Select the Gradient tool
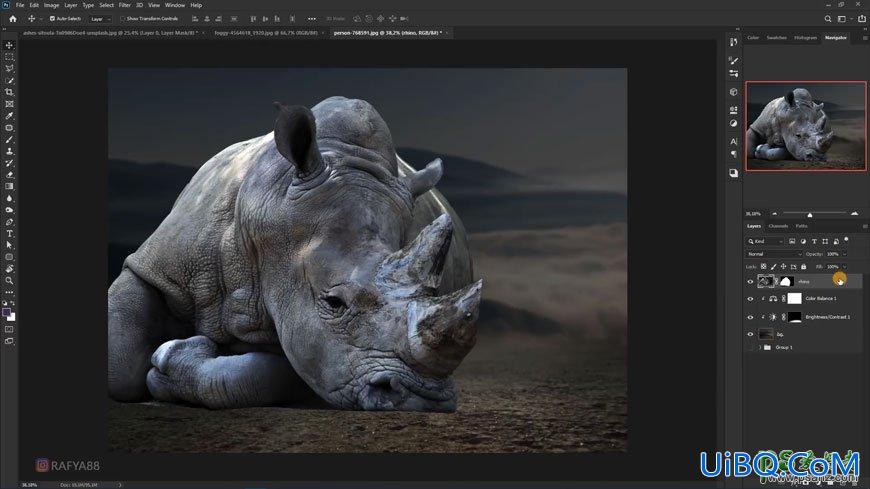The image size is (870, 489). (9, 186)
